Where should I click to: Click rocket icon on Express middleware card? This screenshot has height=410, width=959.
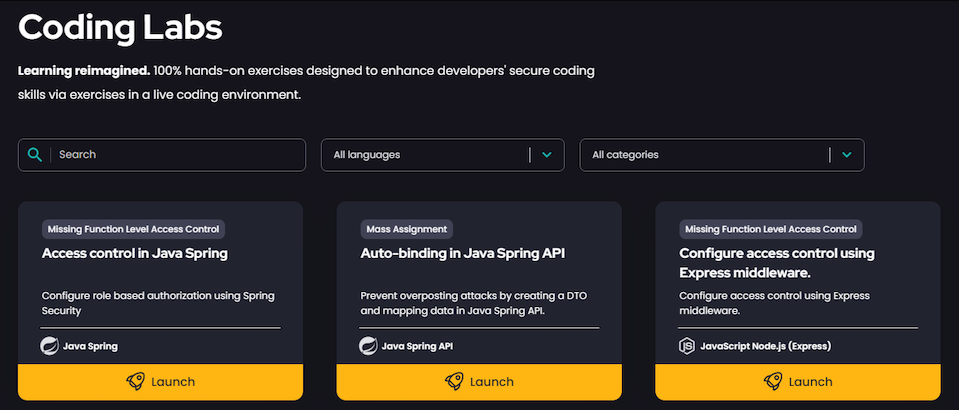[772, 381]
